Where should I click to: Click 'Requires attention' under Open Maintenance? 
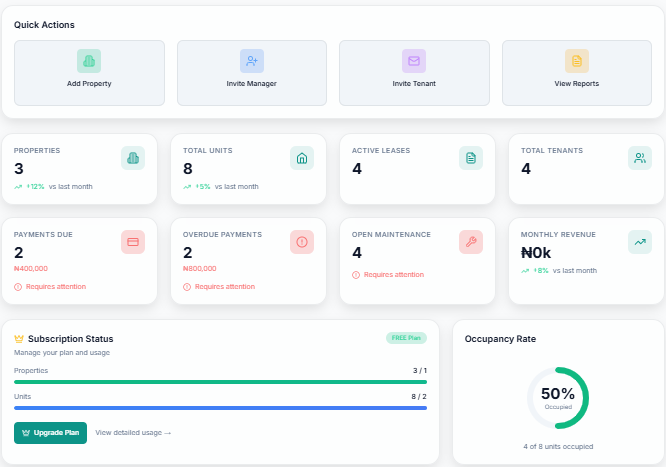tap(394, 275)
